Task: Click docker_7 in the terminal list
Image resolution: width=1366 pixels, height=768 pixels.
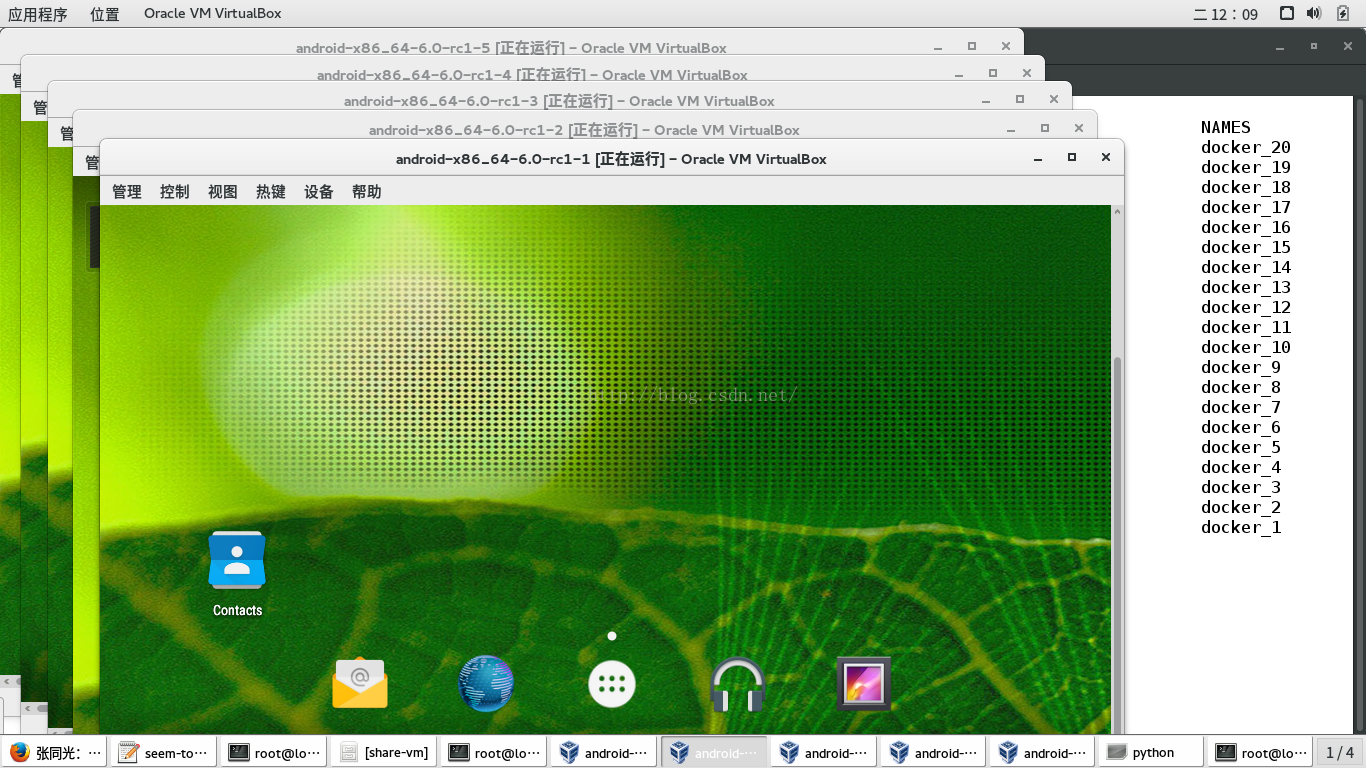Action: pyautogui.click(x=1241, y=407)
